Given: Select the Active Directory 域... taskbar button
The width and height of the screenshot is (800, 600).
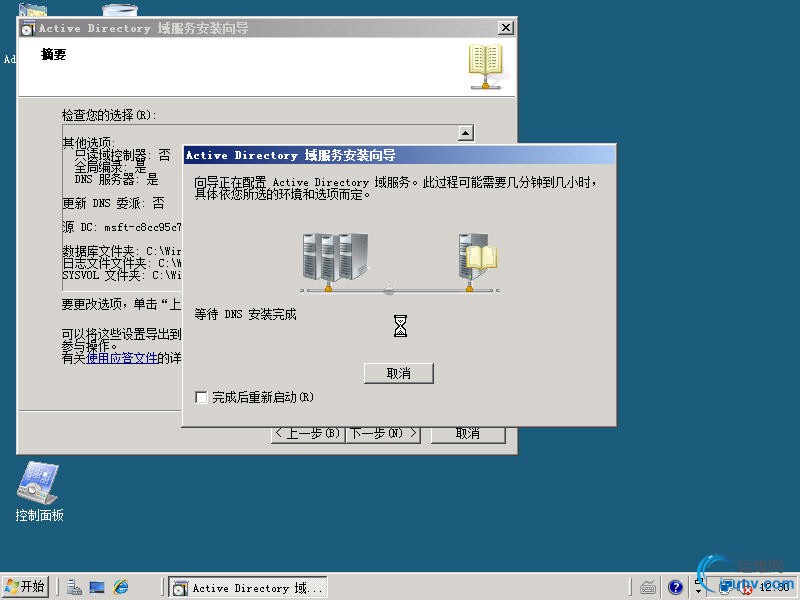Looking at the screenshot, I should coord(248,588).
